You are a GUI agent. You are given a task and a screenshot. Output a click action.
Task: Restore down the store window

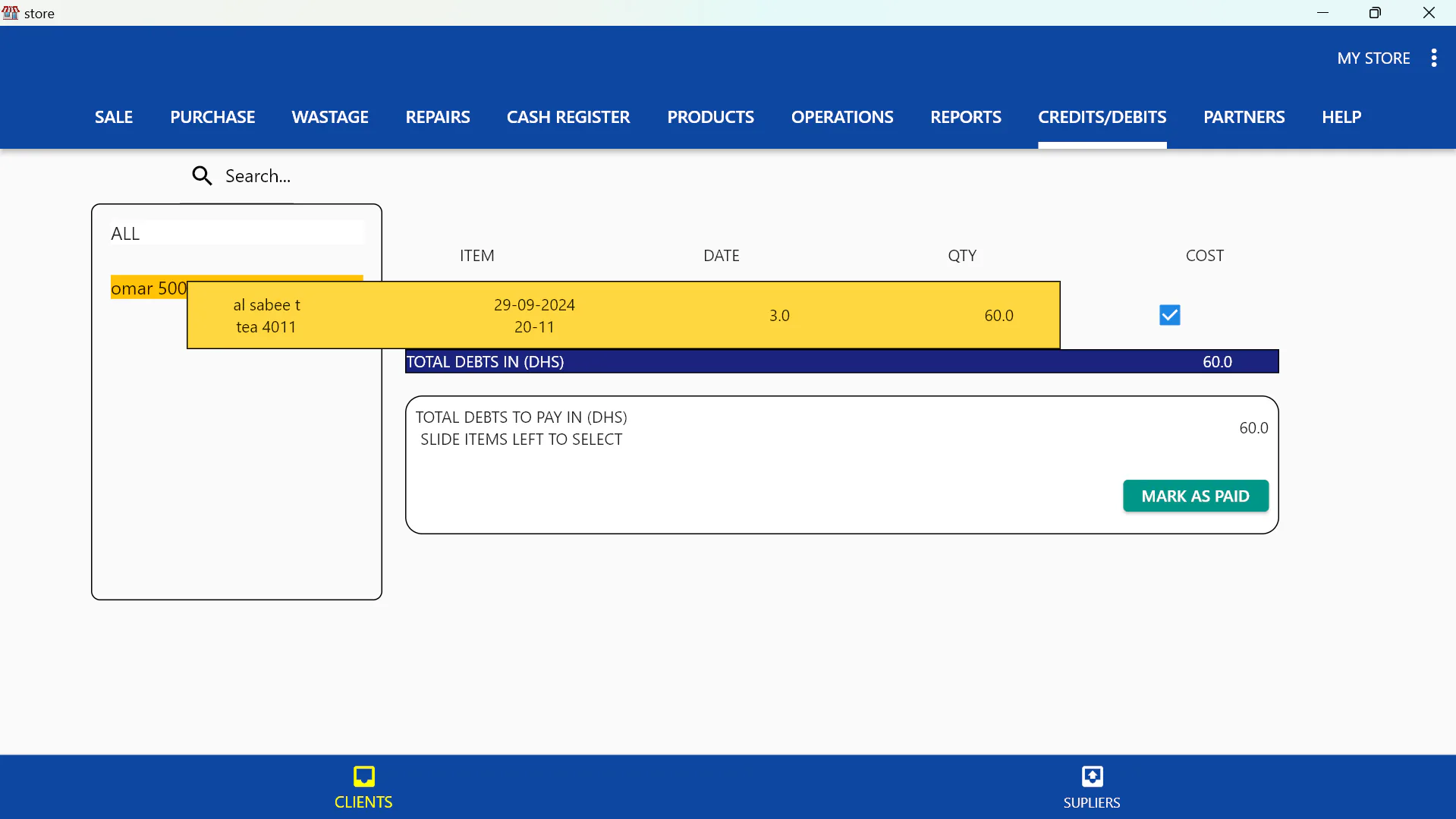point(1375,13)
